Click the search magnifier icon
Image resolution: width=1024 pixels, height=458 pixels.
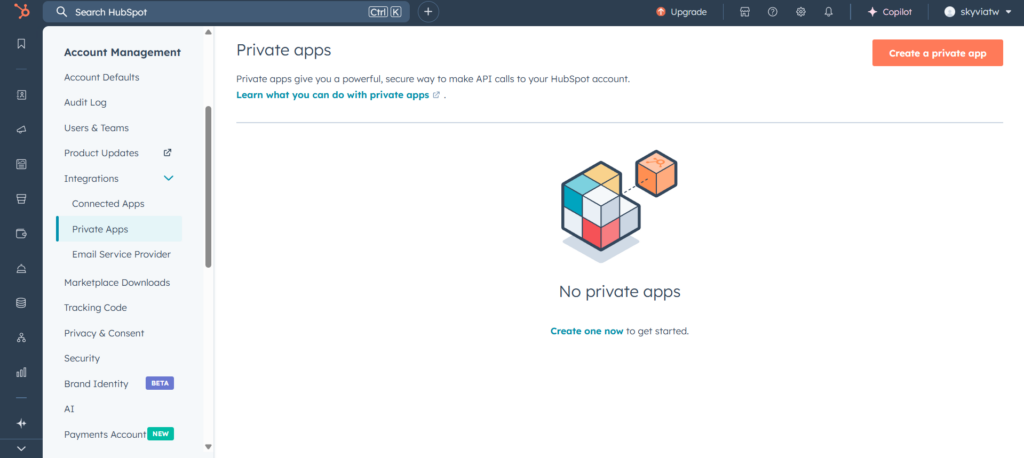(61, 12)
